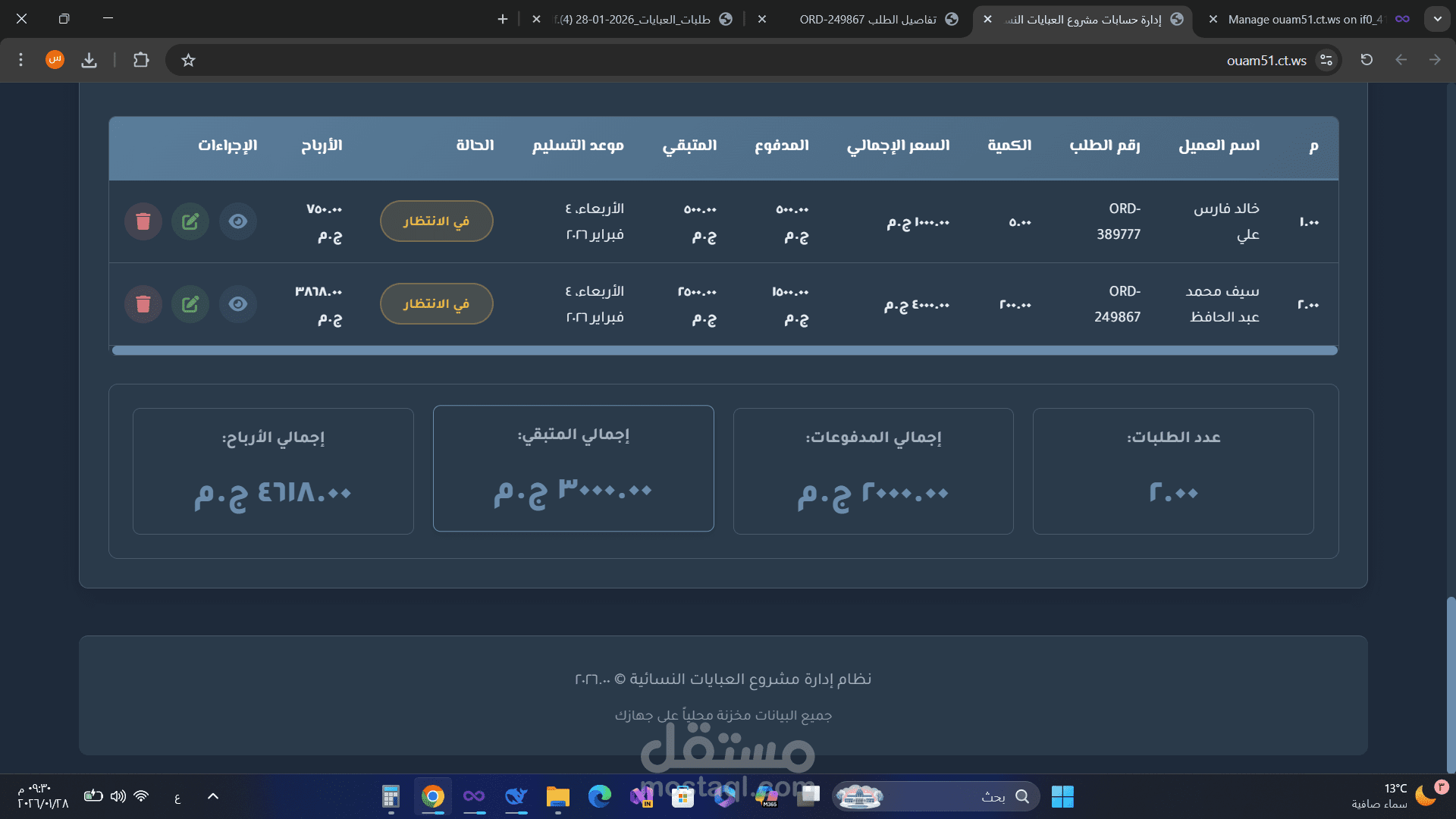Expand the tab search dropdown arrow
This screenshot has height=819, width=1456.
click(x=1437, y=19)
